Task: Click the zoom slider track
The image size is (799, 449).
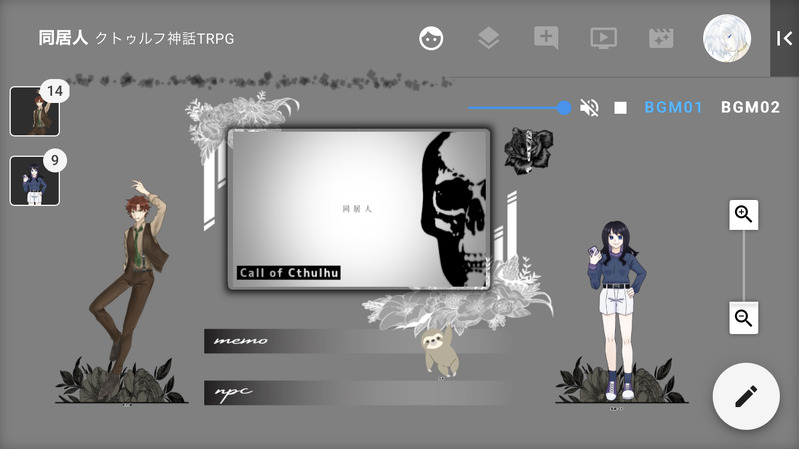Action: point(743,266)
